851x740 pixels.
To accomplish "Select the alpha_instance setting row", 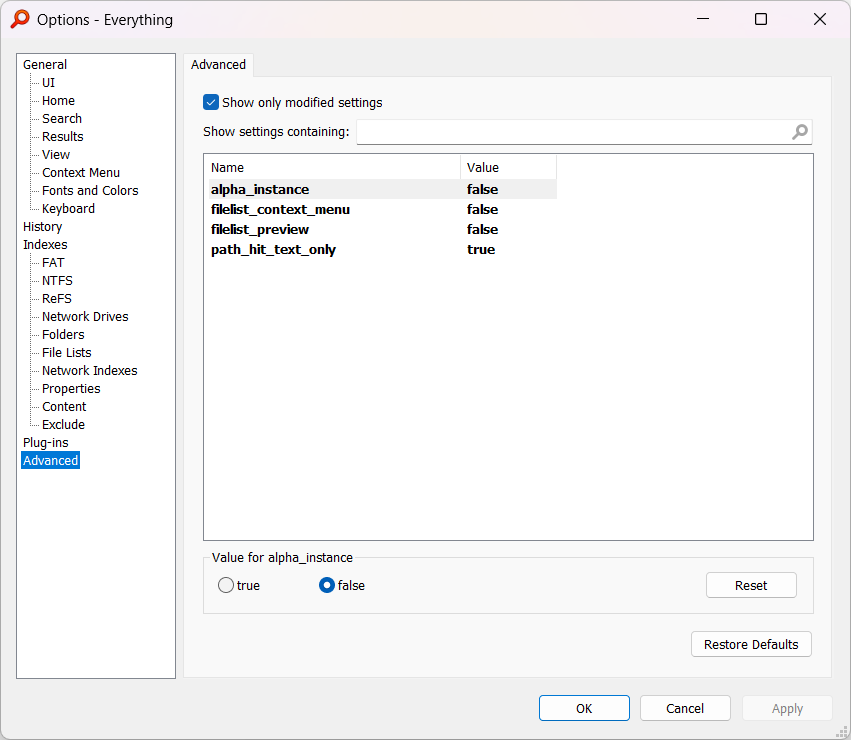I will point(383,189).
